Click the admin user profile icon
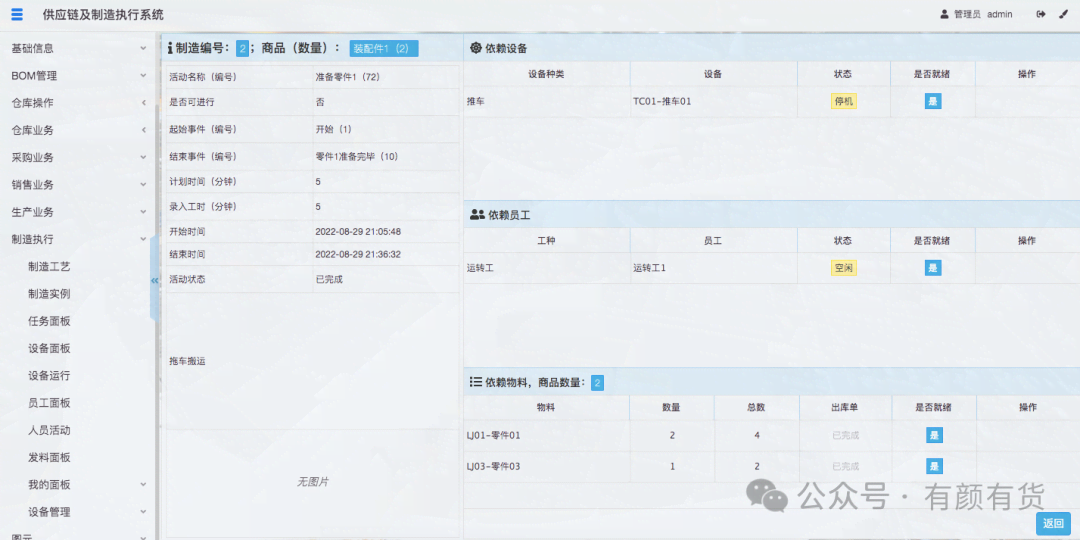This screenshot has width=1080, height=540. [x=944, y=14]
